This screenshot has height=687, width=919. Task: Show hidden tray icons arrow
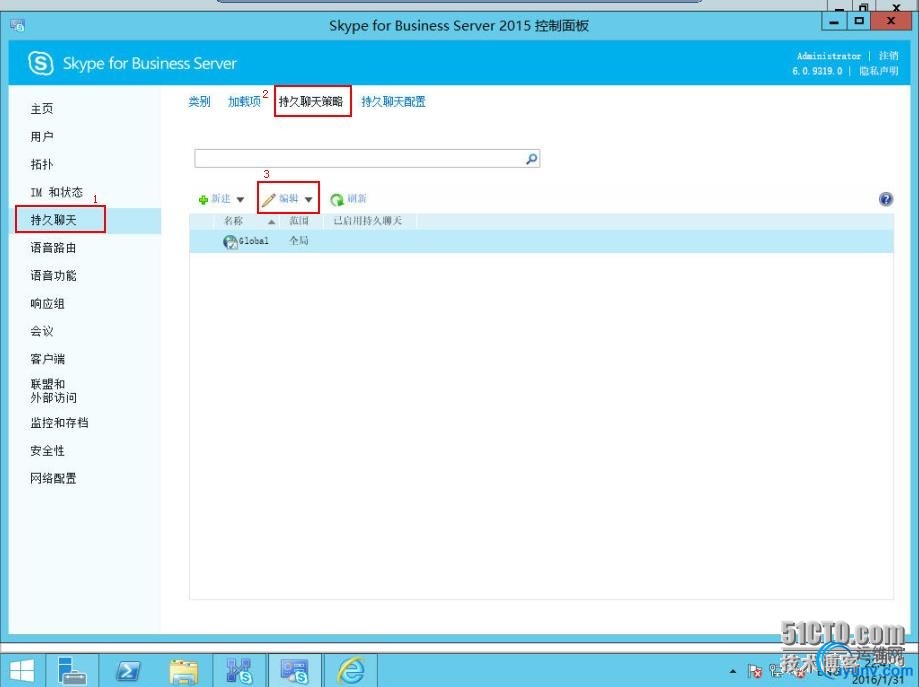tap(733, 671)
